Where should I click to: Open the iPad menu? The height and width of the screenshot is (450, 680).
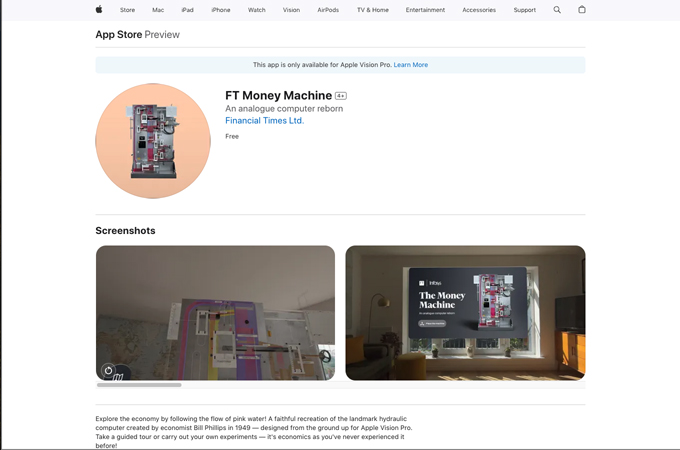[187, 10]
